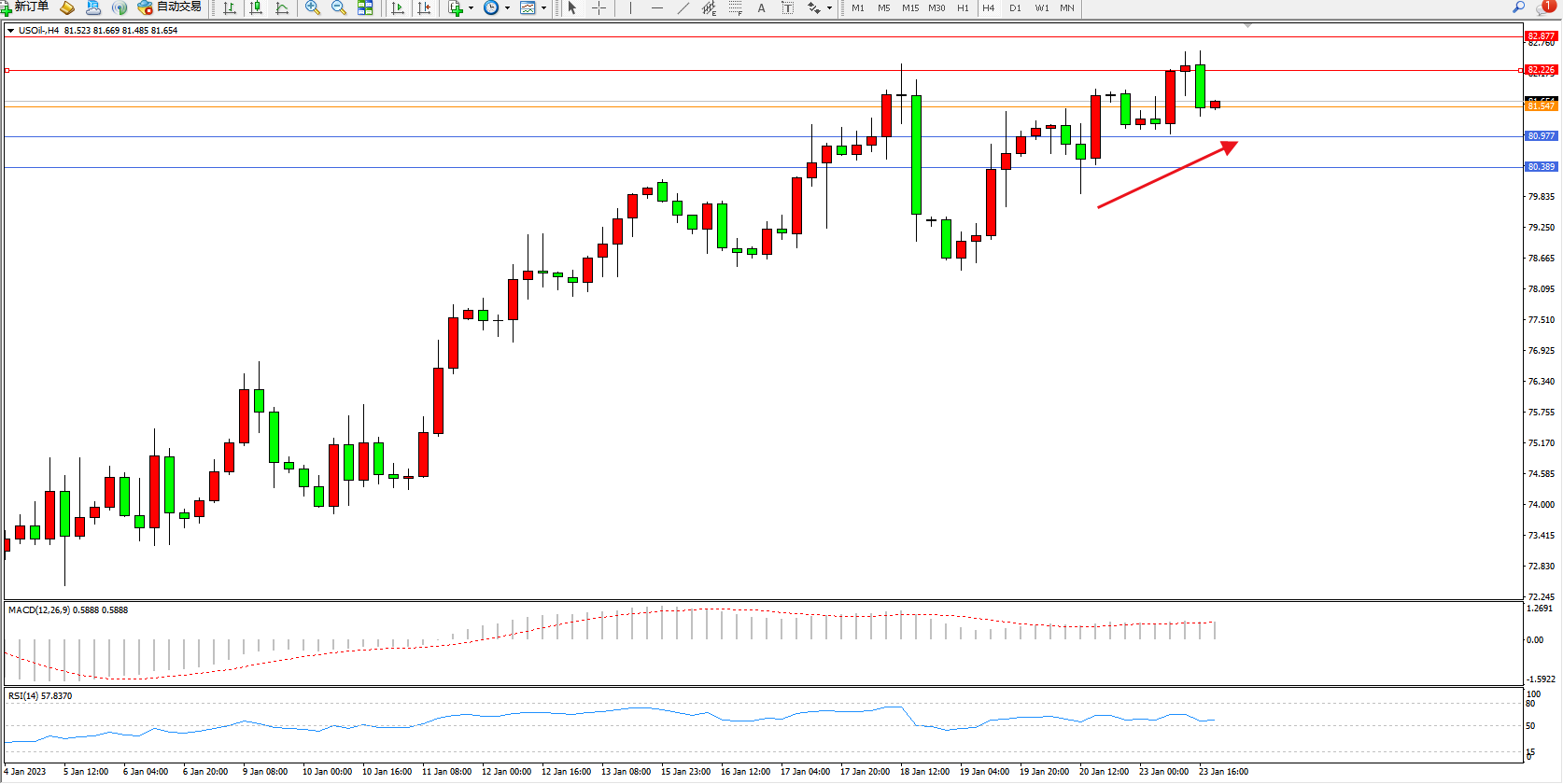This screenshot has height=784, width=1563.
Task: Pick the Fibonacci retracement tool
Action: click(736, 7)
